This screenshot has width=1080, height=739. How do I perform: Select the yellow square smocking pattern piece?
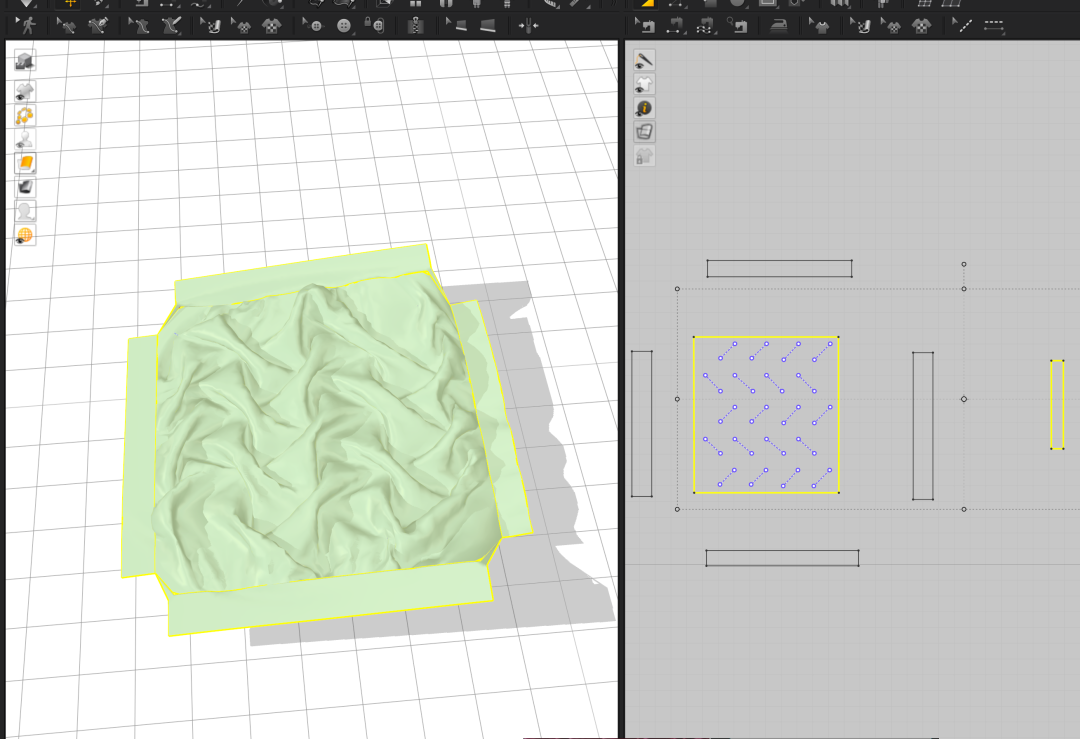[x=766, y=415]
